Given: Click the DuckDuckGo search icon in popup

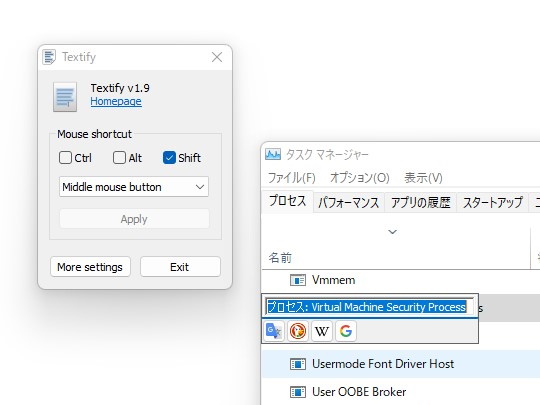Looking at the screenshot, I should tap(298, 331).
